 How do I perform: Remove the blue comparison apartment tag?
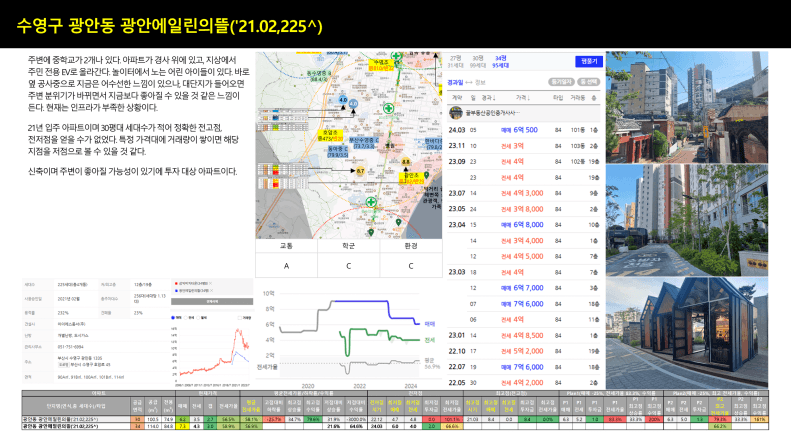210,291
